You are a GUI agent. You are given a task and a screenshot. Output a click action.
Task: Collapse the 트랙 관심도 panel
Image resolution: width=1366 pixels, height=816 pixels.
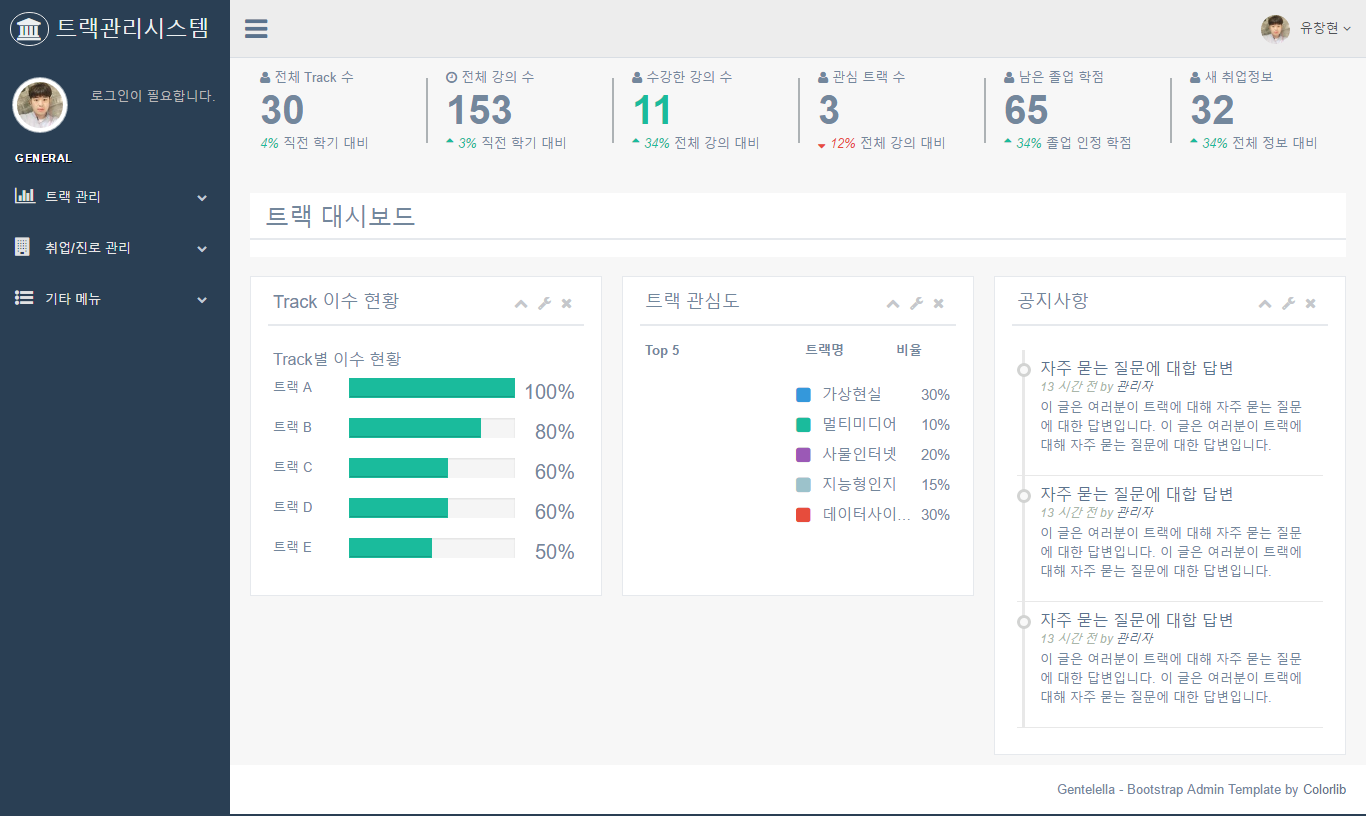point(893,304)
